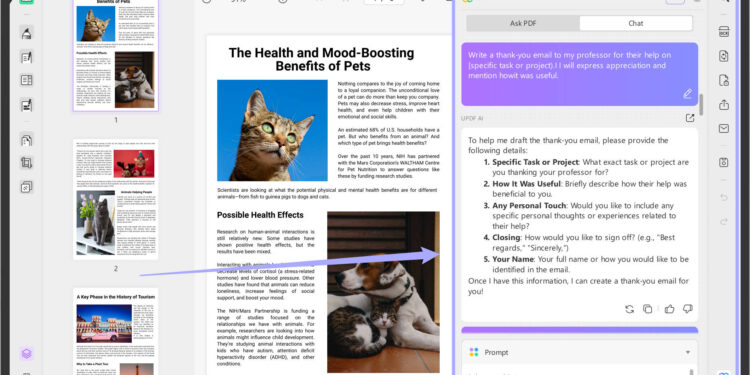This screenshot has height=375, width=750.
Task: Copy the AI response text
Action: [x=648, y=309]
